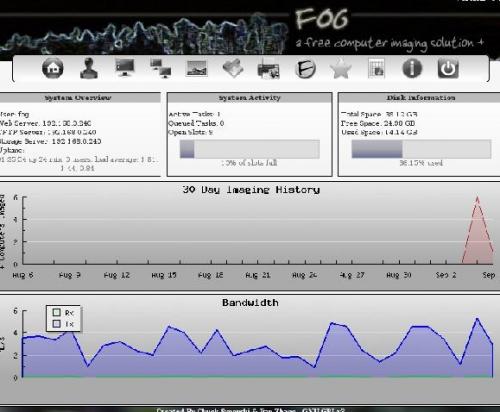Screen dimensions: 500x412
Task: Open the User Management icon
Action: point(89,68)
